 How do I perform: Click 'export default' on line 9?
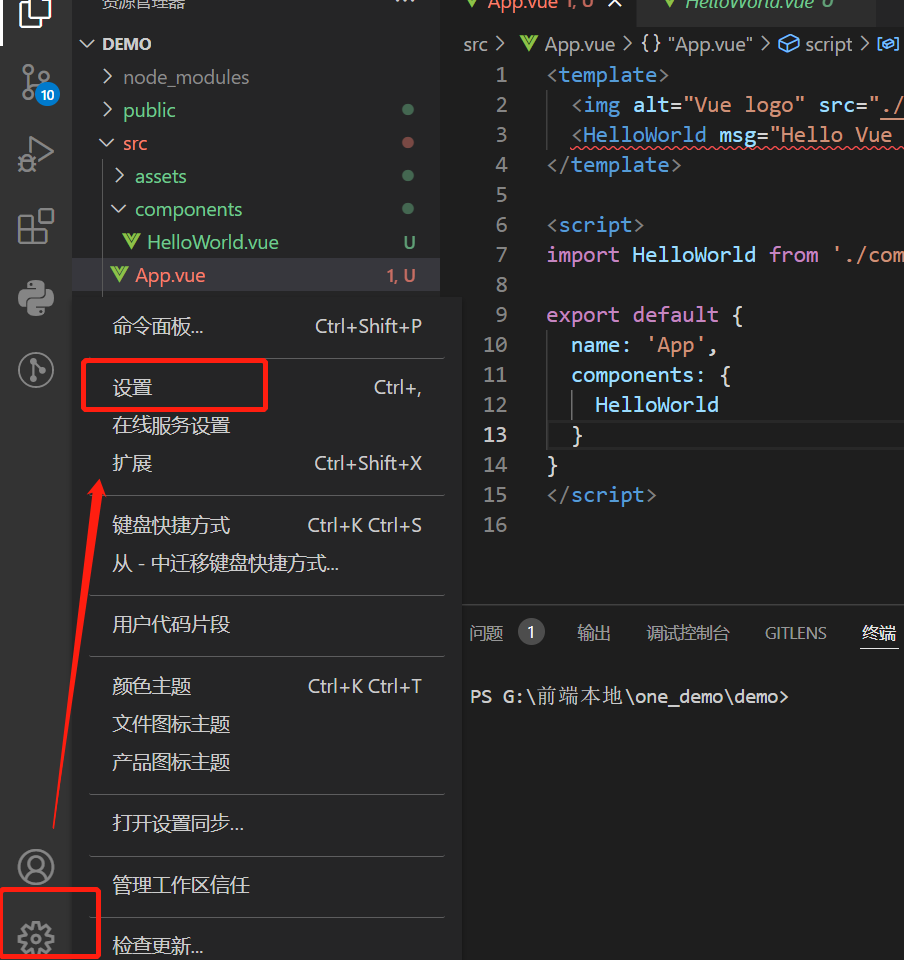point(632,315)
